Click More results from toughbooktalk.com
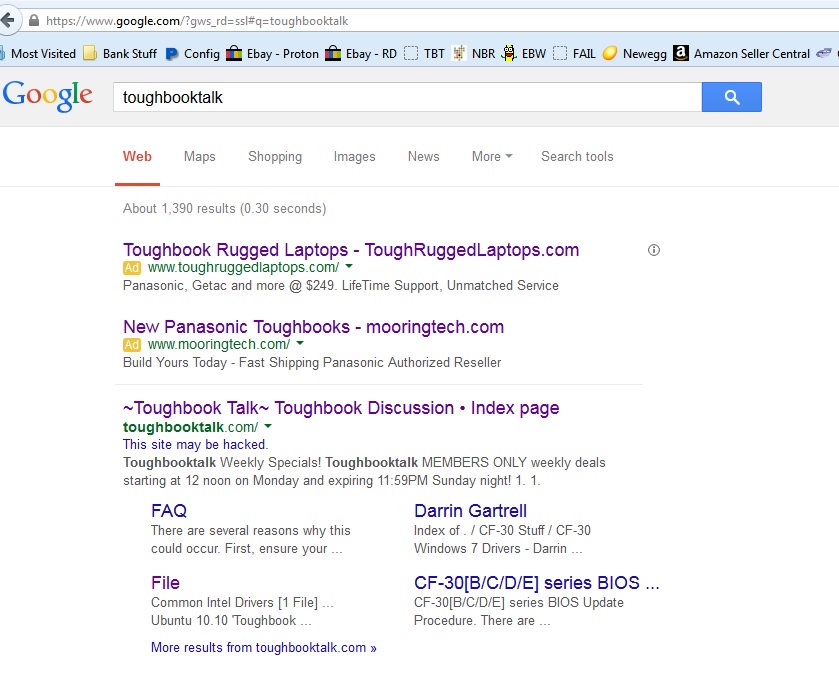The height and width of the screenshot is (674, 839). pos(264,648)
